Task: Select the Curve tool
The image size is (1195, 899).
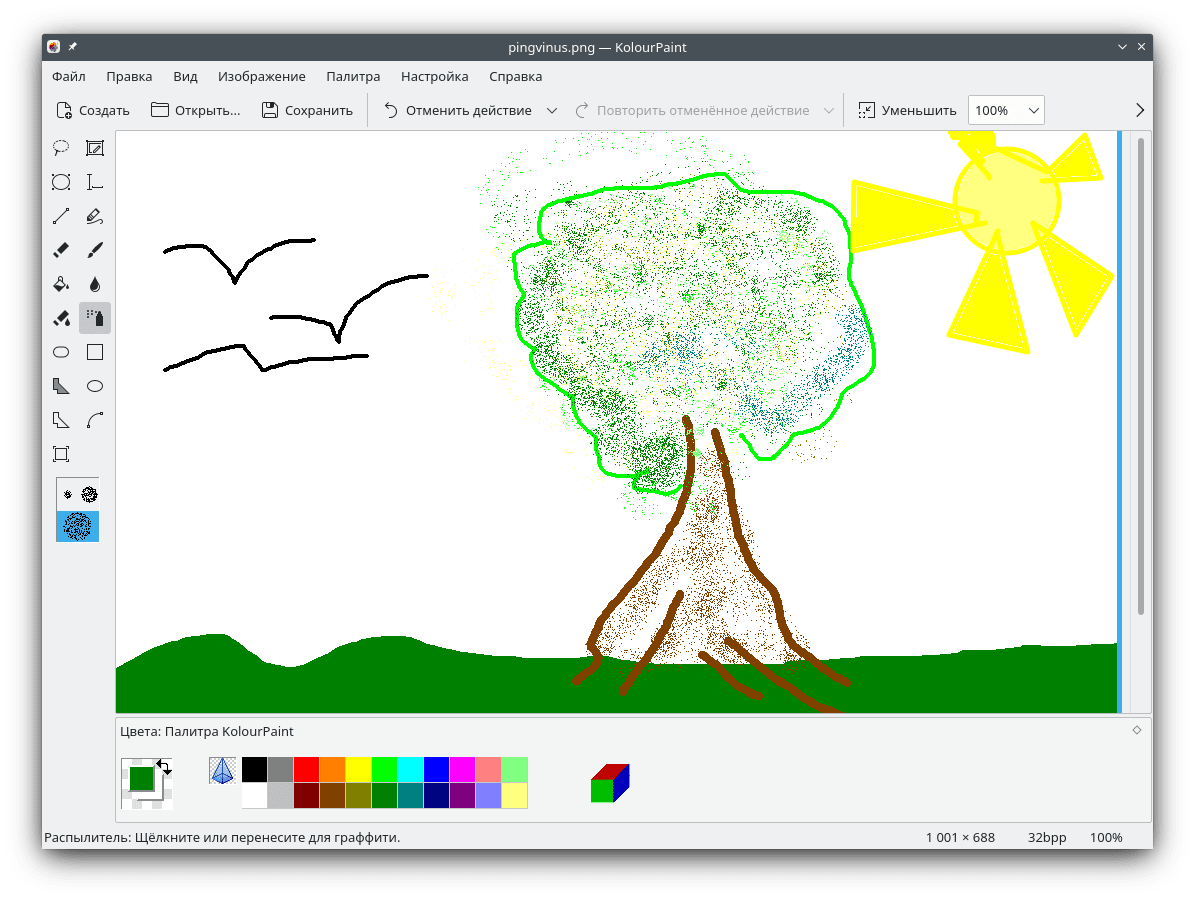Action: [95, 420]
